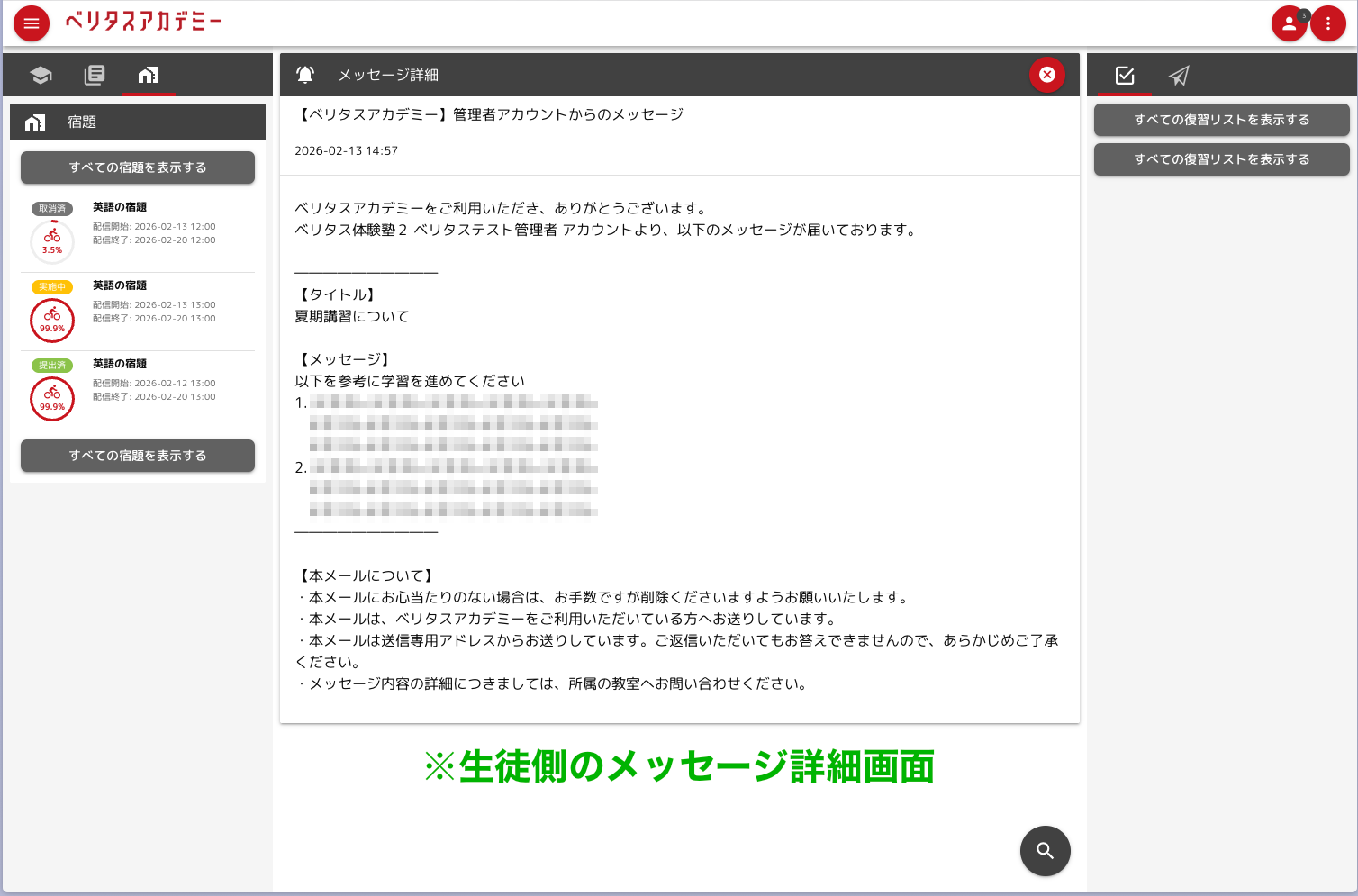This screenshot has height=896, width=1358.
Task: Open the library documents icon
Action: tap(95, 75)
